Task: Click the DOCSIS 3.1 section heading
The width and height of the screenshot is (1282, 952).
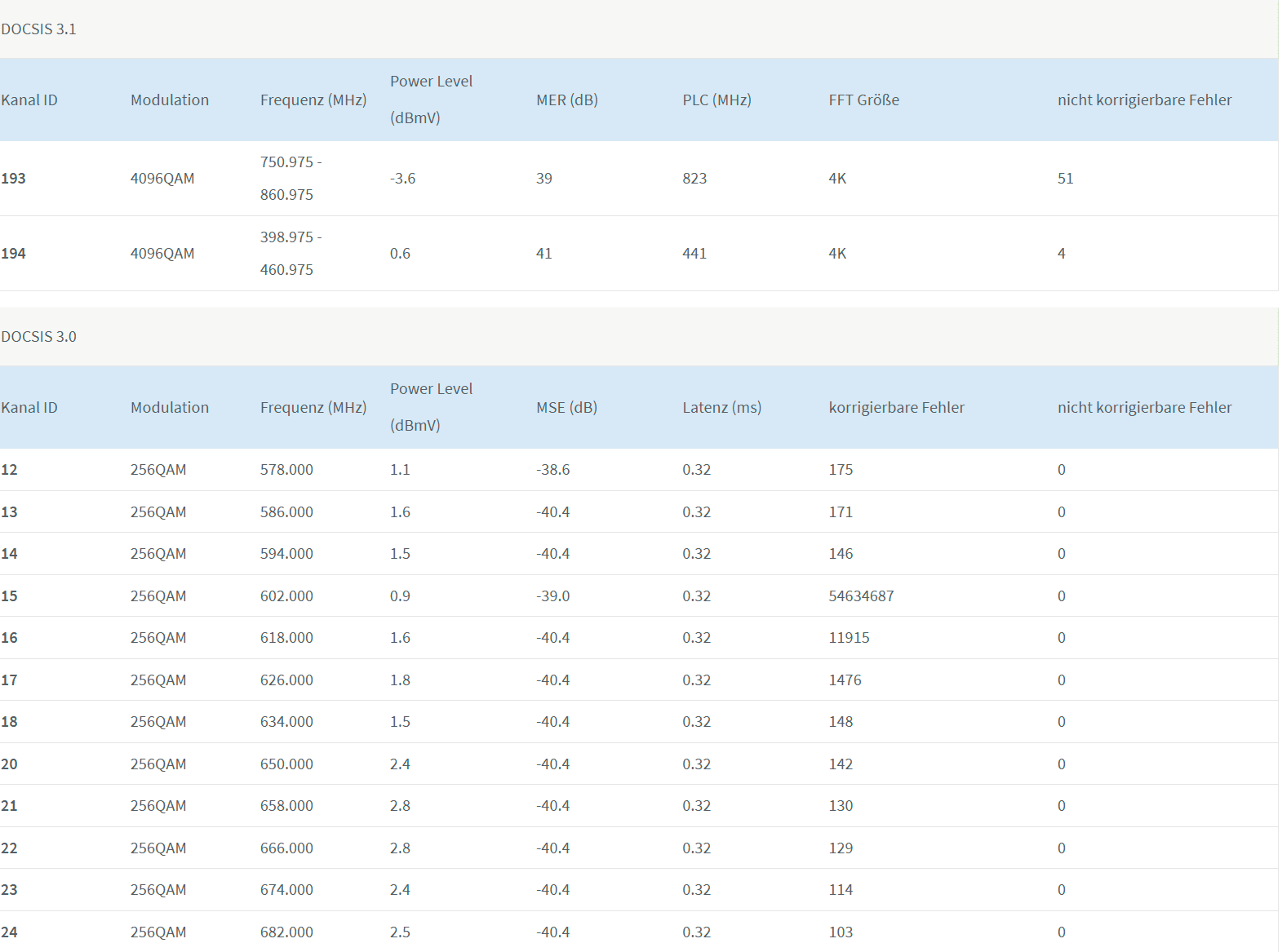Action: (38, 29)
